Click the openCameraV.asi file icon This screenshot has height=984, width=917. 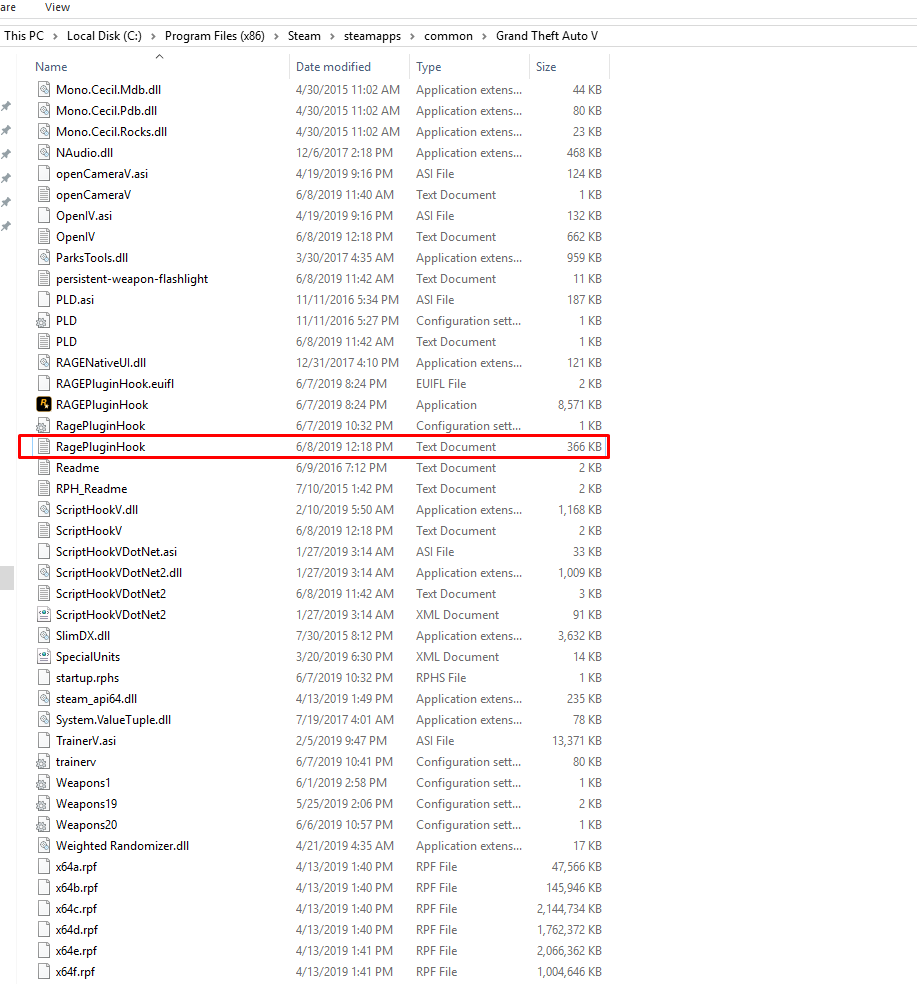(x=43, y=173)
